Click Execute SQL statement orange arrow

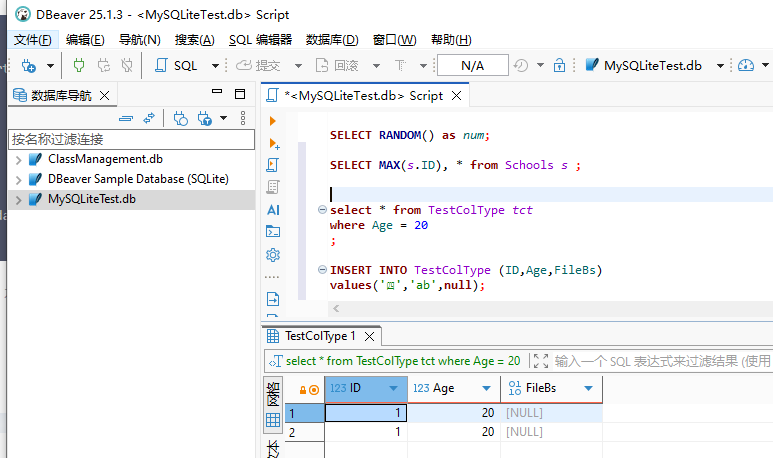point(273,121)
